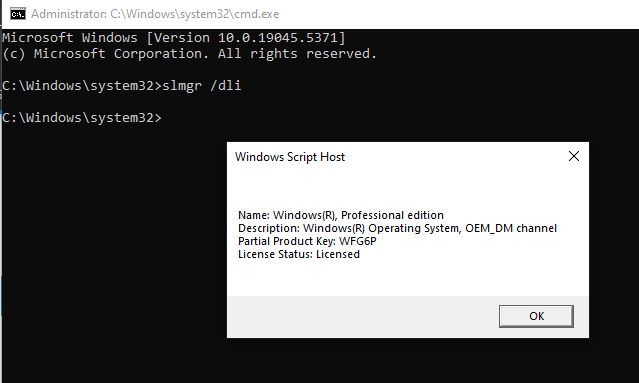Click the Microsoft Corporation copyright line
Image resolution: width=639 pixels, height=383 pixels.
(189, 54)
